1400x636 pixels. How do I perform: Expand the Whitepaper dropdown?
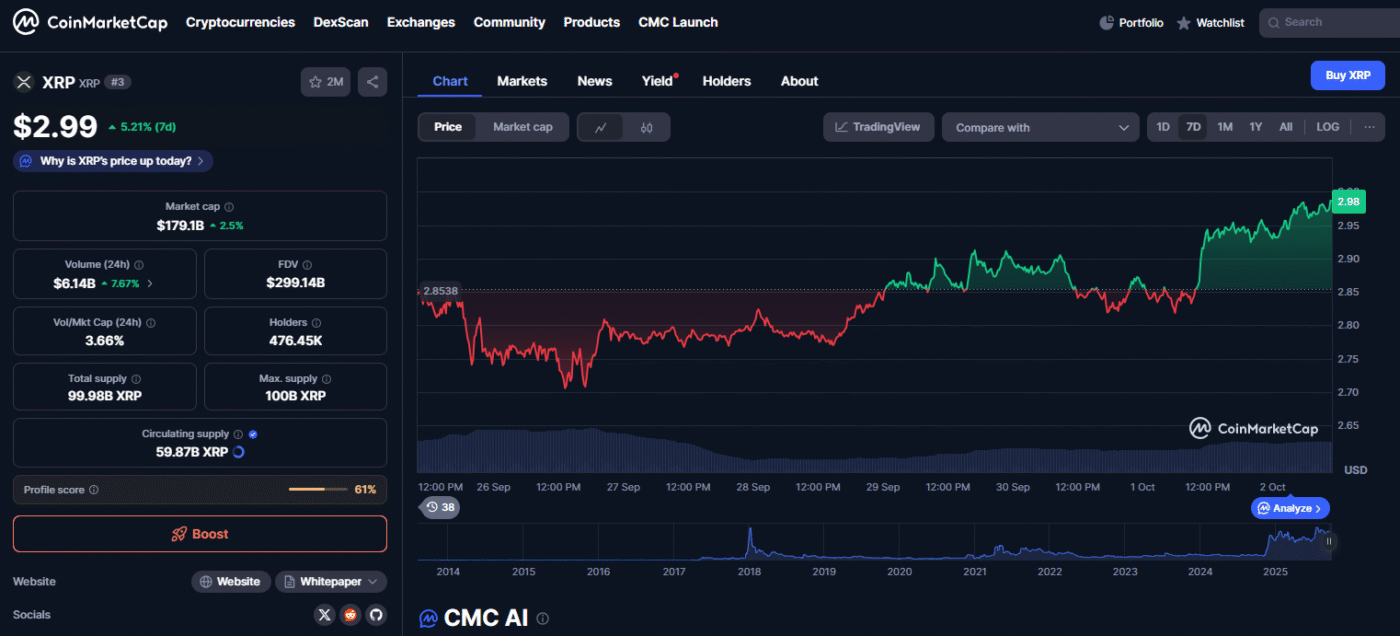point(330,581)
